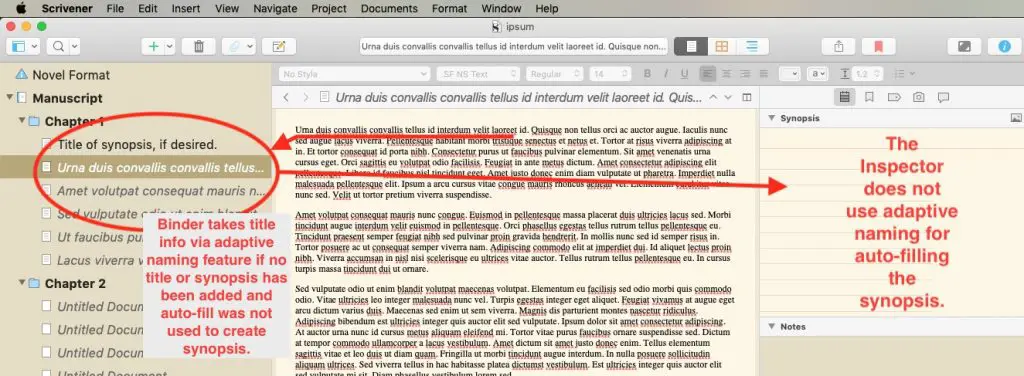
Task: Open the Project menu
Action: click(328, 8)
